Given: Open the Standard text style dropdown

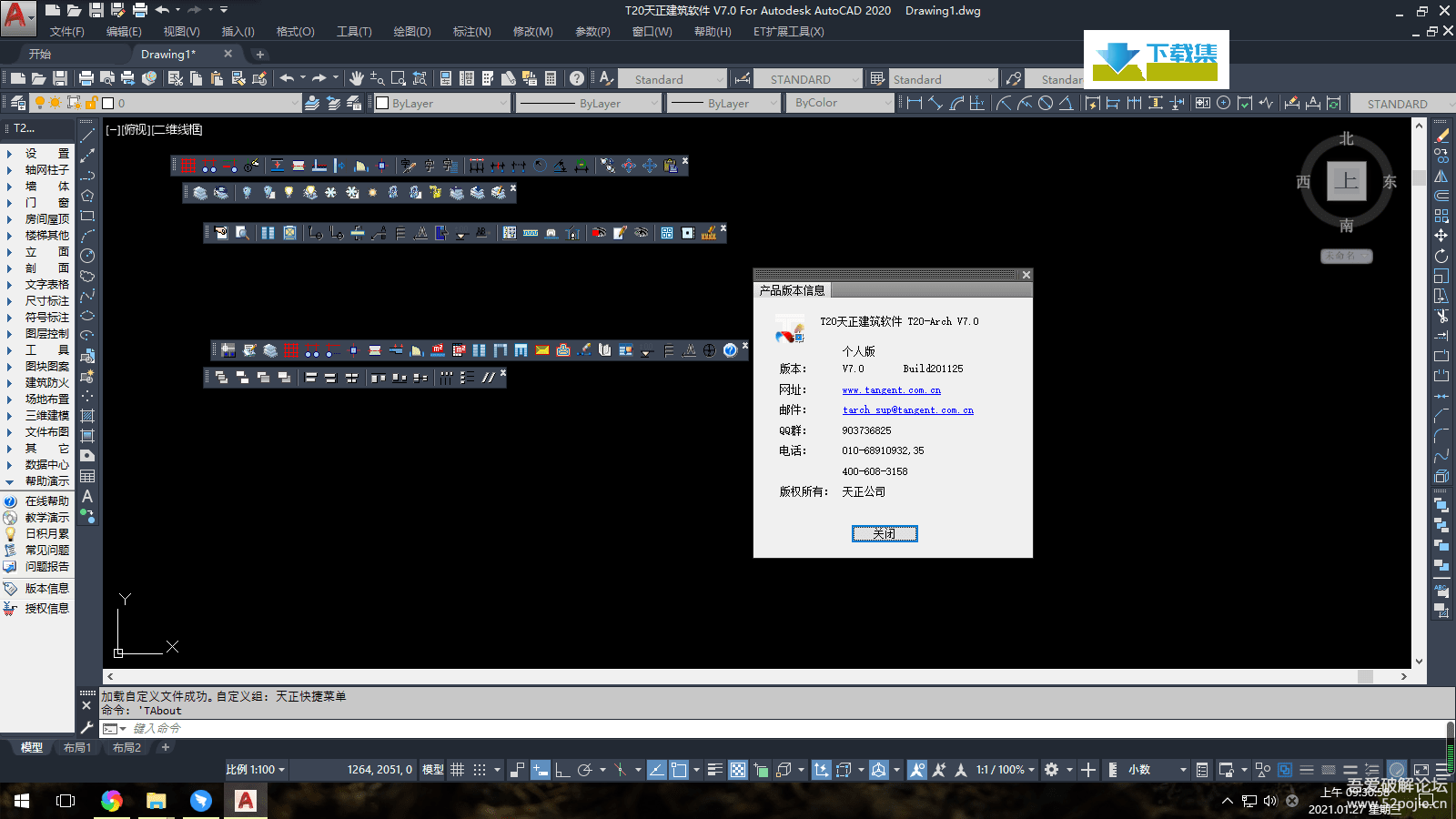Looking at the screenshot, I should pos(673,79).
